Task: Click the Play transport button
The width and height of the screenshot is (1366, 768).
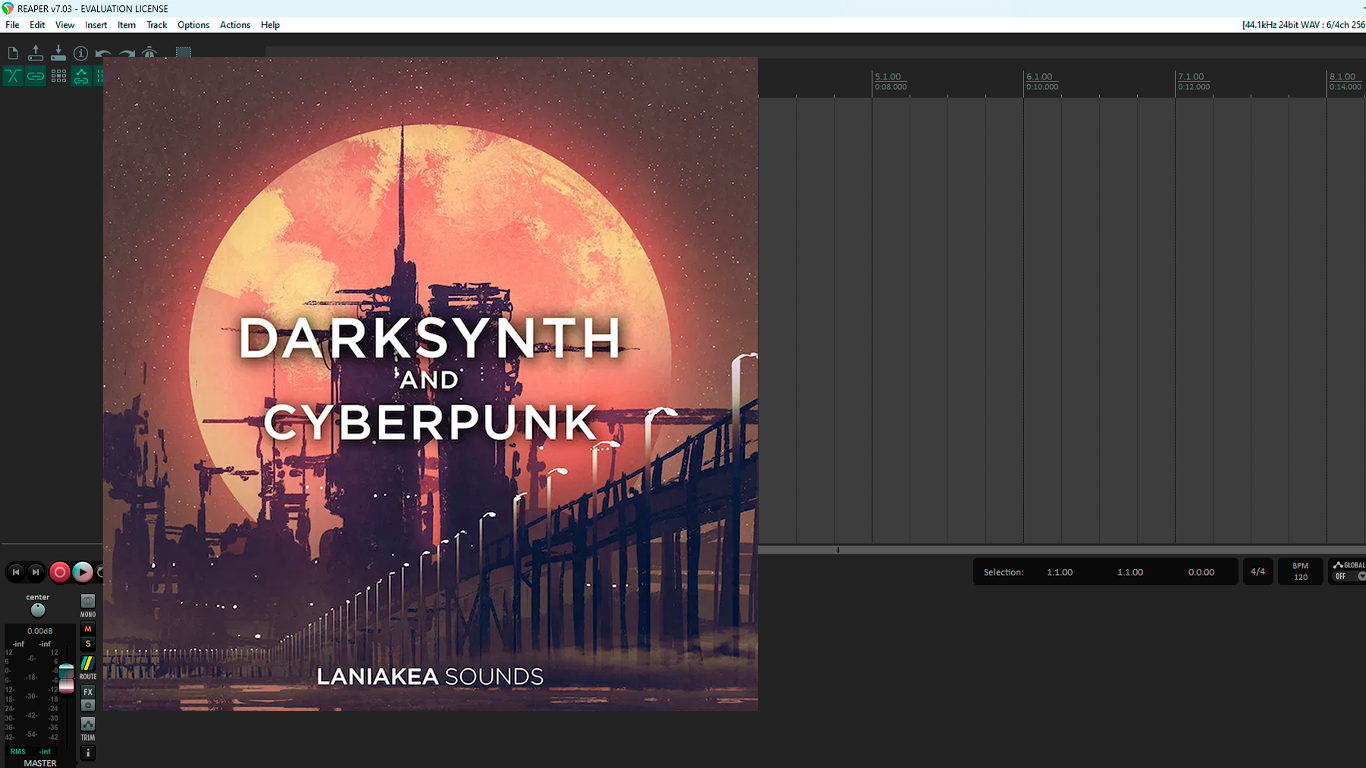Action: point(83,572)
